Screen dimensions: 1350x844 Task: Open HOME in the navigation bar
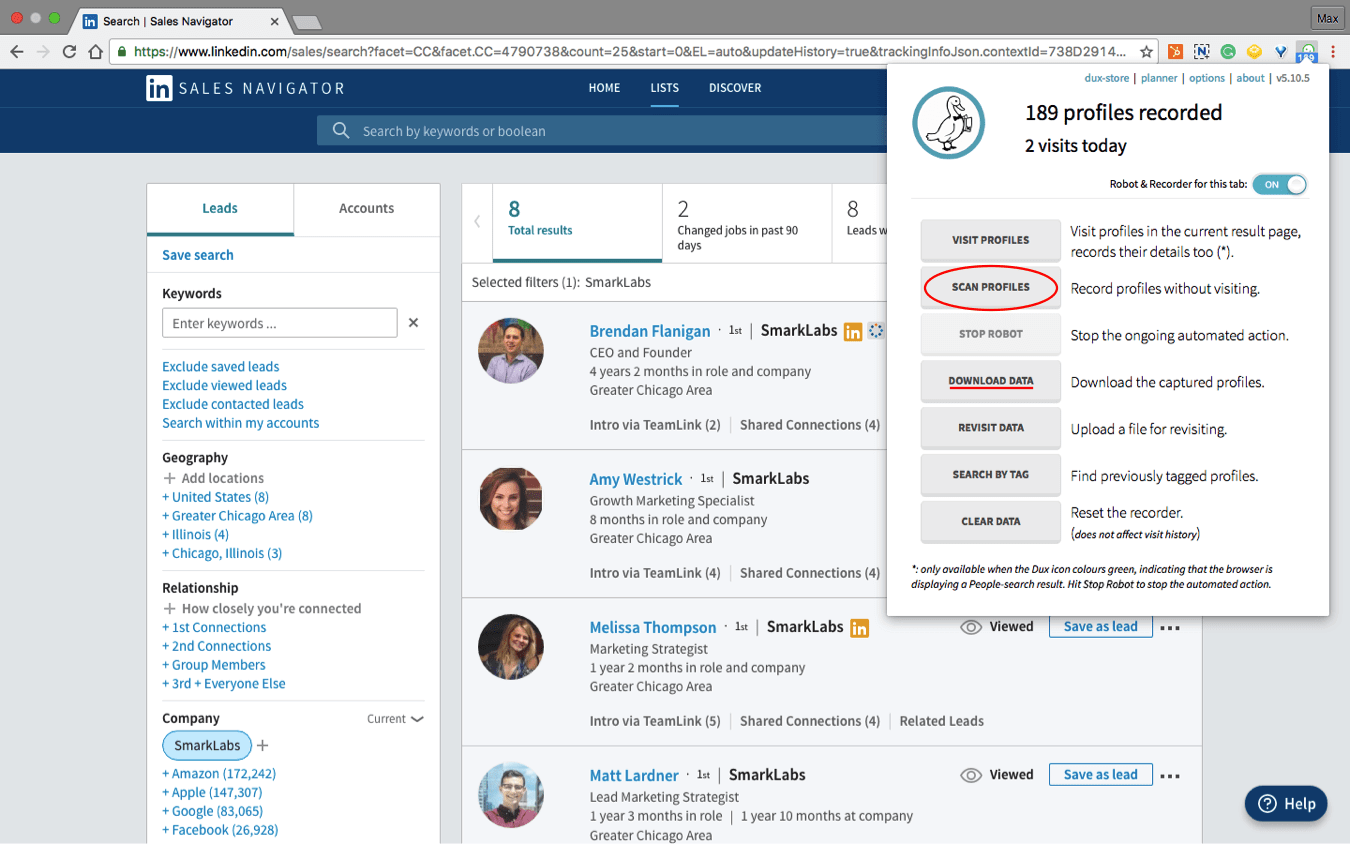(604, 88)
